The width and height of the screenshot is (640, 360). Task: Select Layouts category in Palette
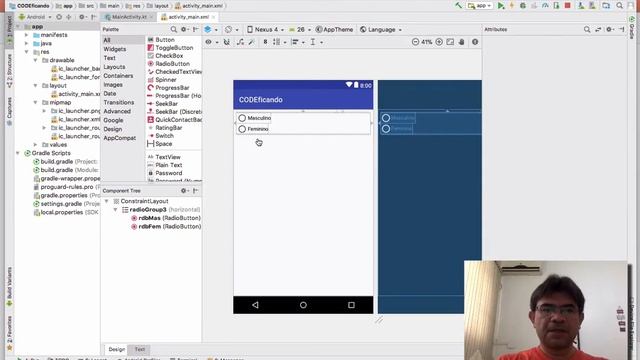(x=114, y=67)
